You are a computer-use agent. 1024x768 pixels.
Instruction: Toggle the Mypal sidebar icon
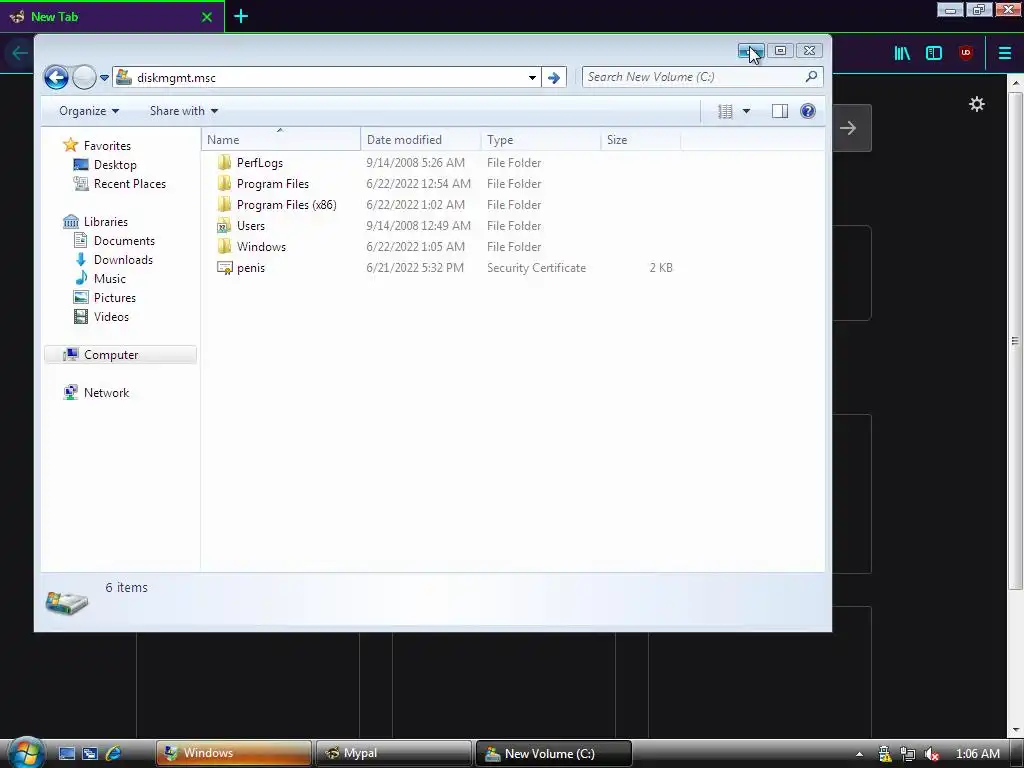(934, 53)
